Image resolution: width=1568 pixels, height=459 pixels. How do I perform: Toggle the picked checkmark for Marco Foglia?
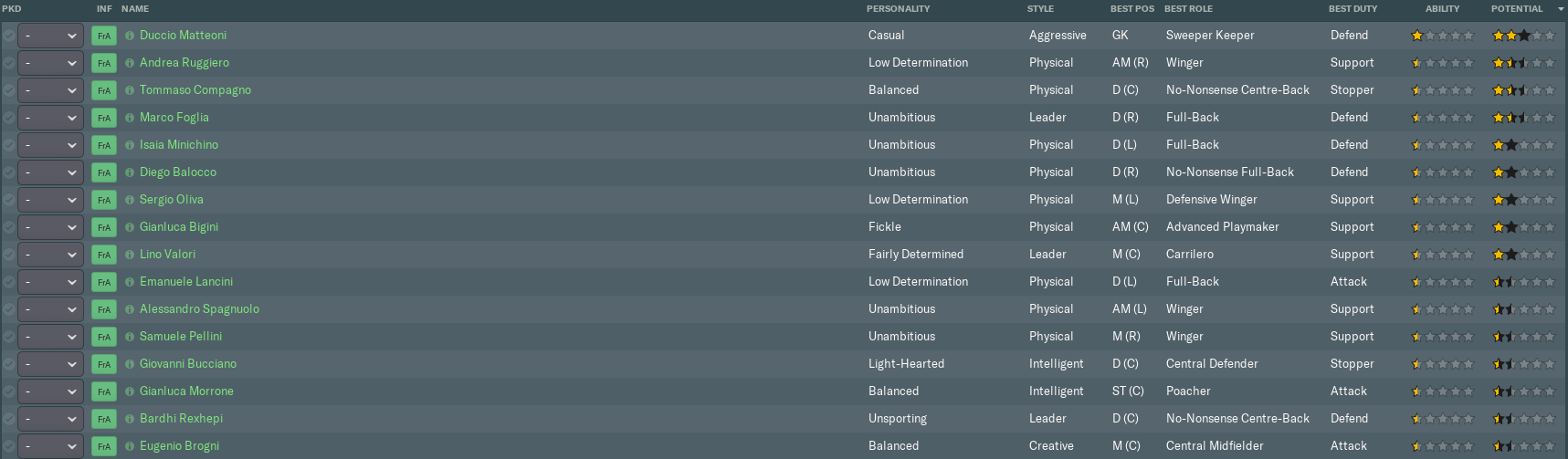tap(8, 118)
